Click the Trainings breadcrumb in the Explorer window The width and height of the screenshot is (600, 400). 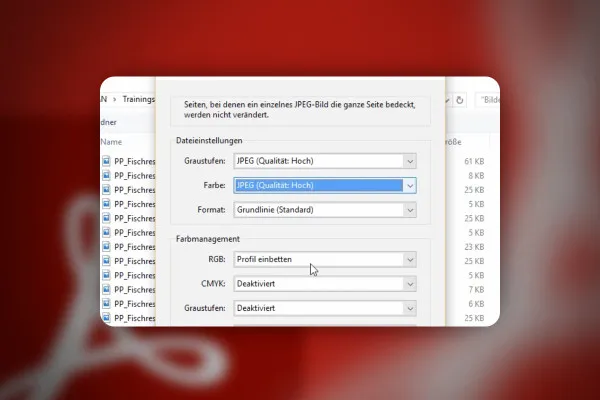pyautogui.click(x=139, y=100)
